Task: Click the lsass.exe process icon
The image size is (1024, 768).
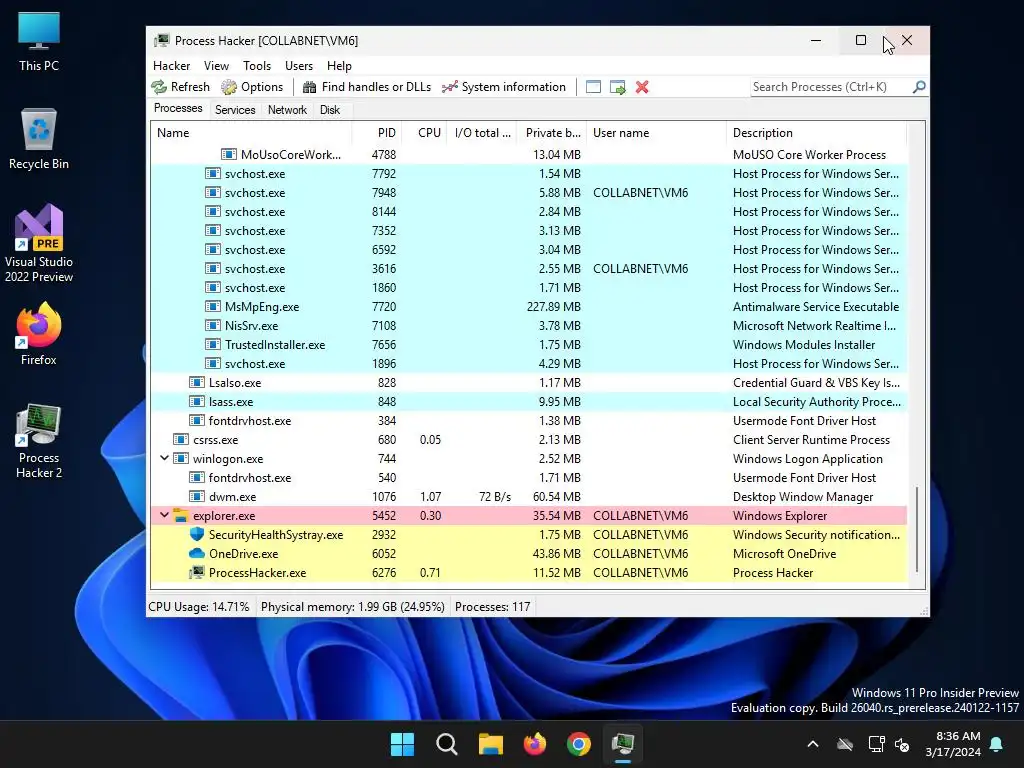Action: pos(197,402)
